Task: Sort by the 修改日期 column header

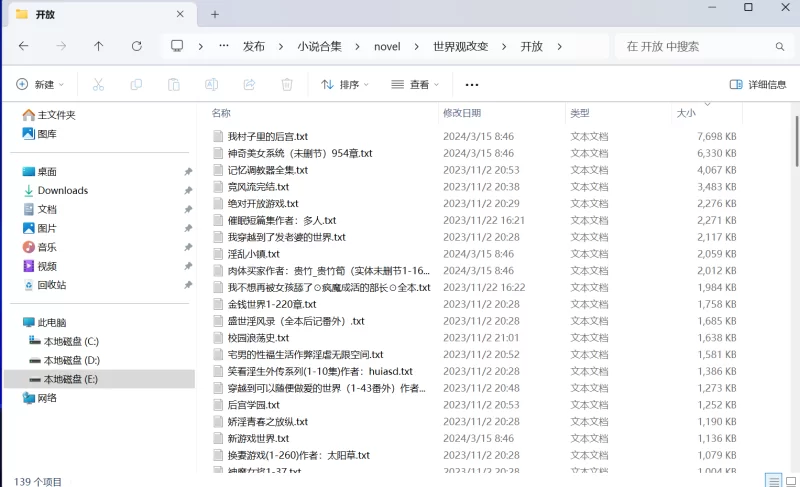Action: [x=462, y=113]
